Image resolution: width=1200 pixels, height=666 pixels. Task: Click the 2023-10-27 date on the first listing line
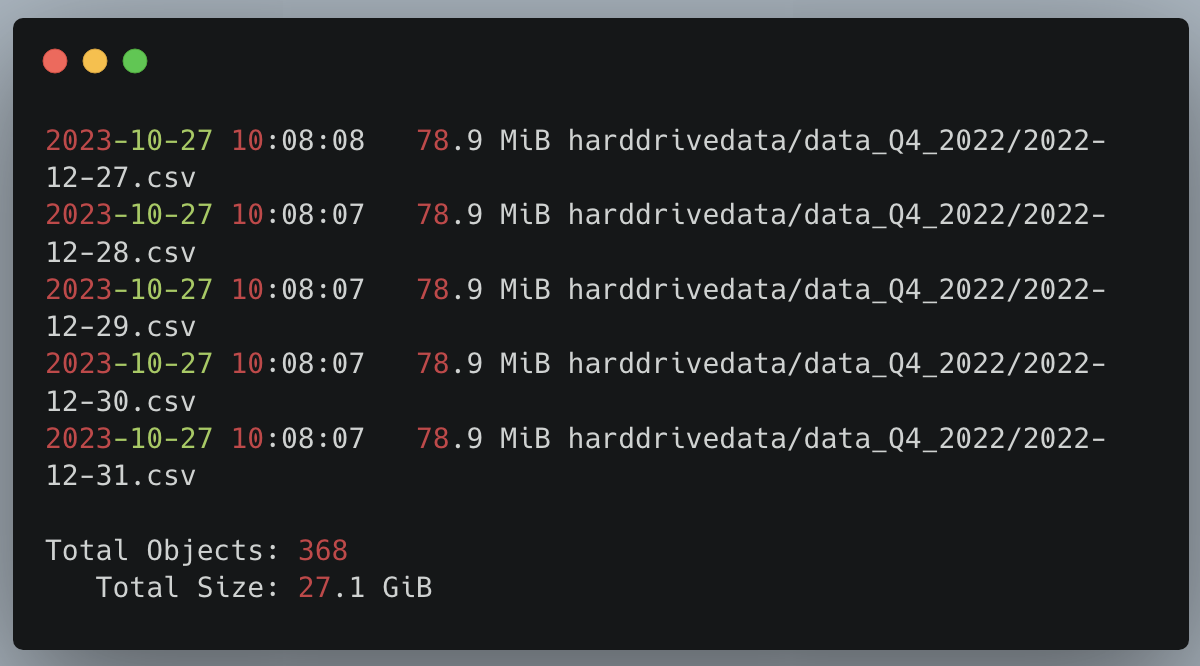click(x=129, y=141)
